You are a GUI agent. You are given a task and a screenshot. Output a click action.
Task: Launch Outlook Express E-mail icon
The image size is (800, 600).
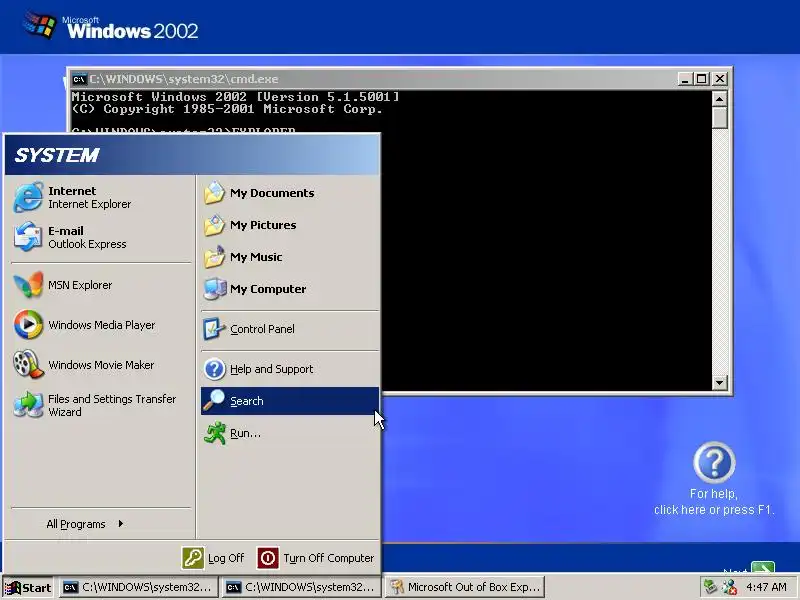pyautogui.click(x=28, y=237)
